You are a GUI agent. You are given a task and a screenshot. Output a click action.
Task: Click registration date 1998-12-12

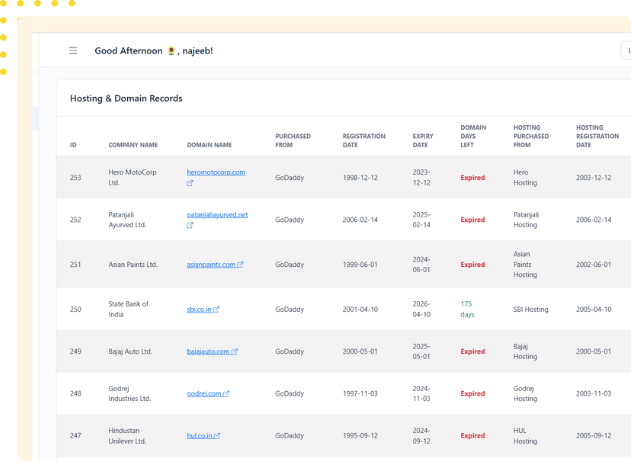360,177
